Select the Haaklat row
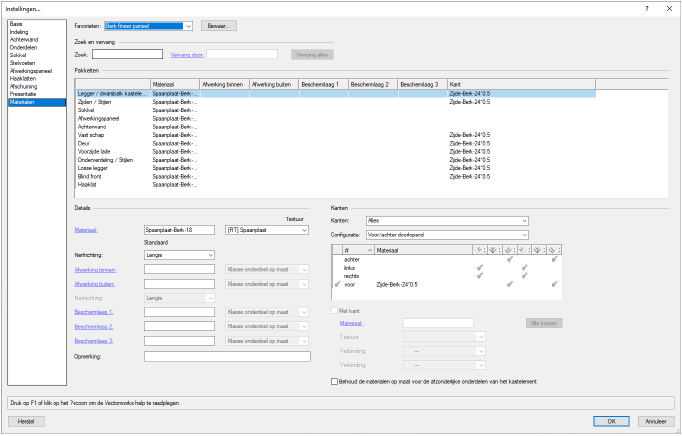The height and width of the screenshot is (436, 682). pyautogui.click(x=335, y=184)
